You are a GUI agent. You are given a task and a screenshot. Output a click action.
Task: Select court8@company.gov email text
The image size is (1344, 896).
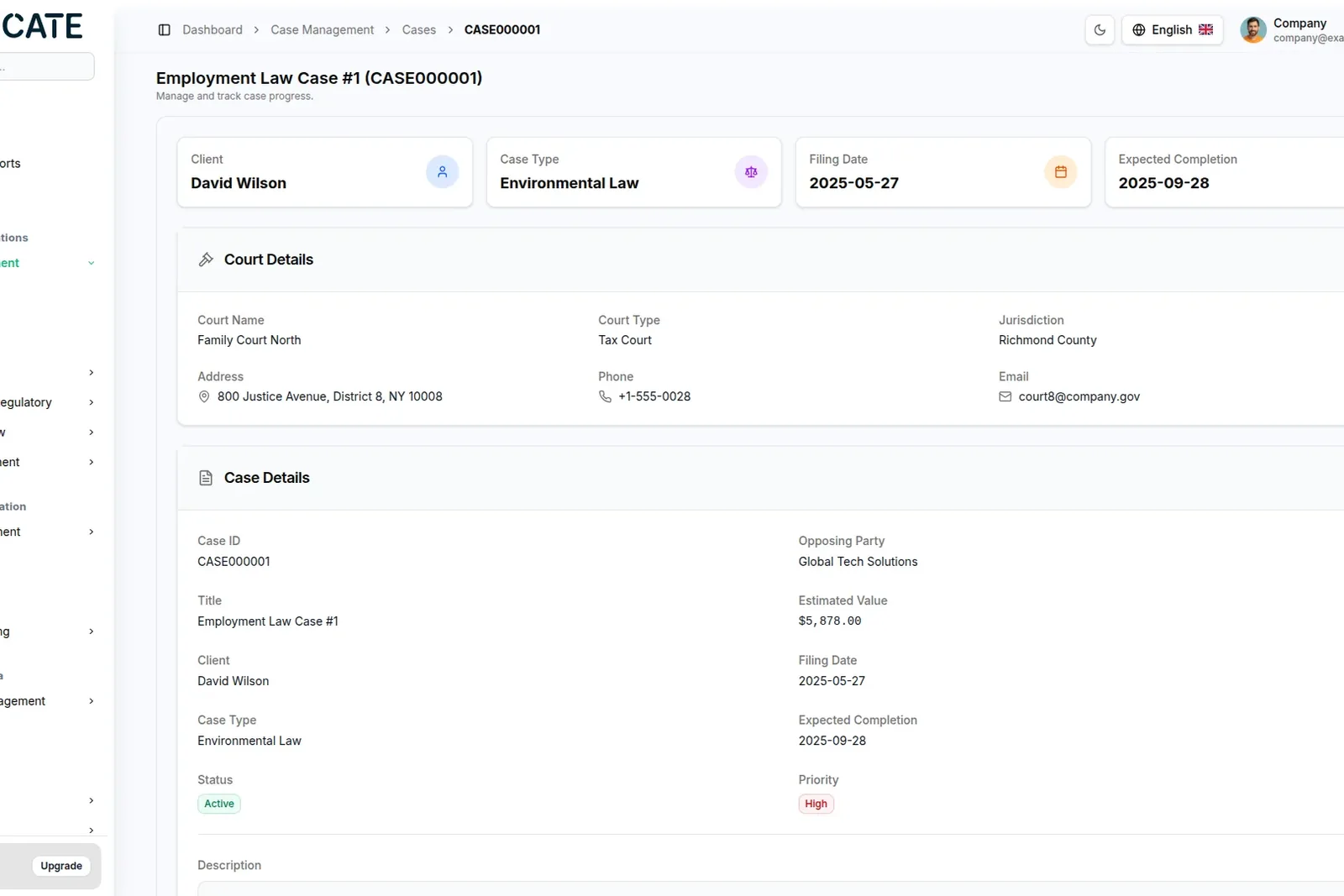click(x=1079, y=396)
